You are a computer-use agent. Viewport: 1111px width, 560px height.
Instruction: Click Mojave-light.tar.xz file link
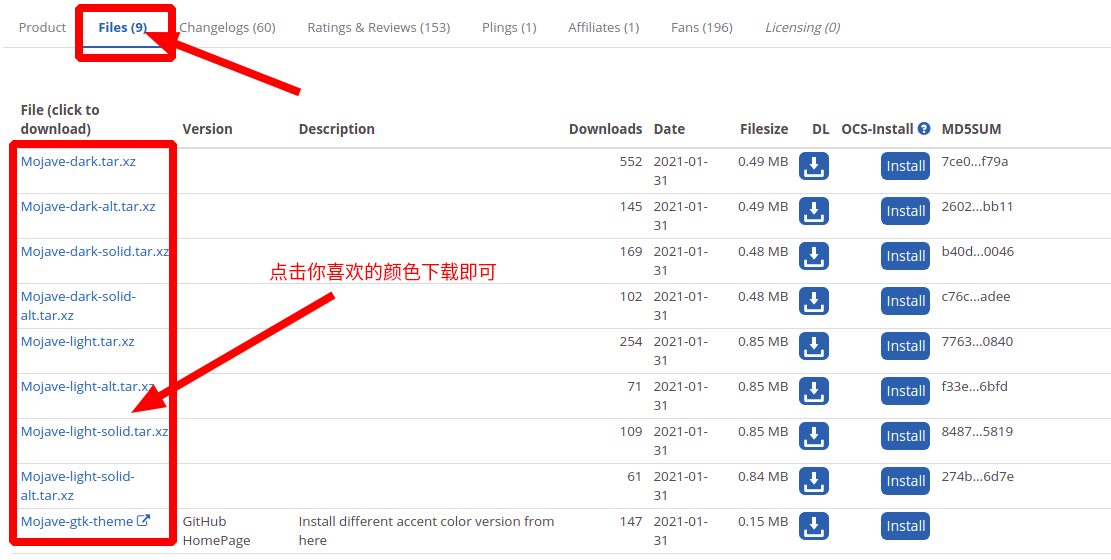[77, 342]
